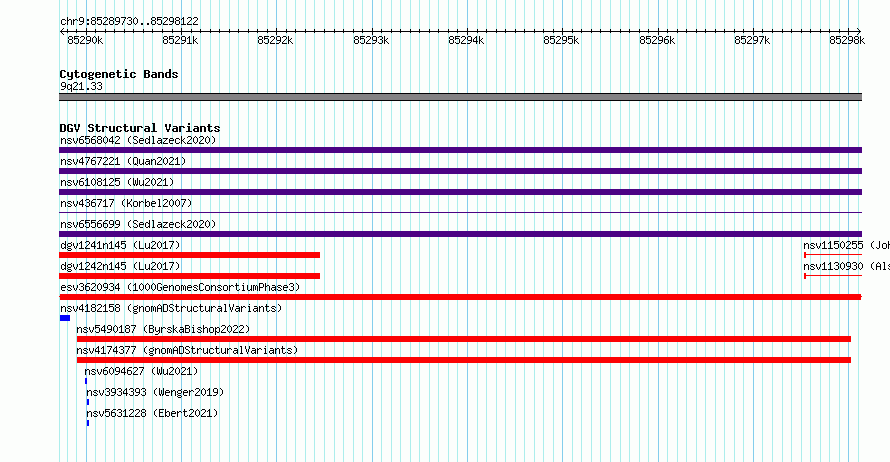
Task: Click the nsv5631228 (Ebert2021) label
Action: pyautogui.click(x=152, y=413)
